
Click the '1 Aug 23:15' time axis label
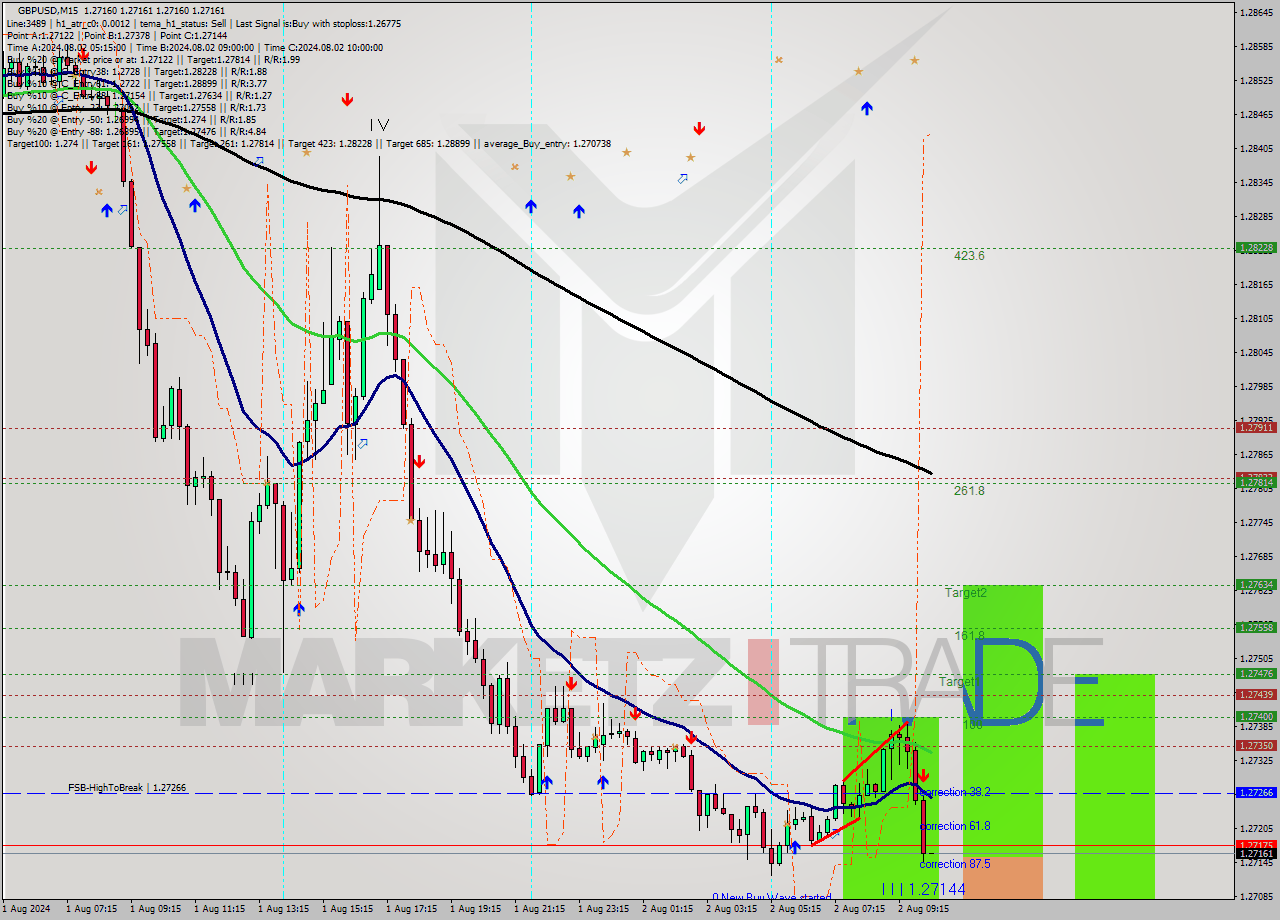604,910
